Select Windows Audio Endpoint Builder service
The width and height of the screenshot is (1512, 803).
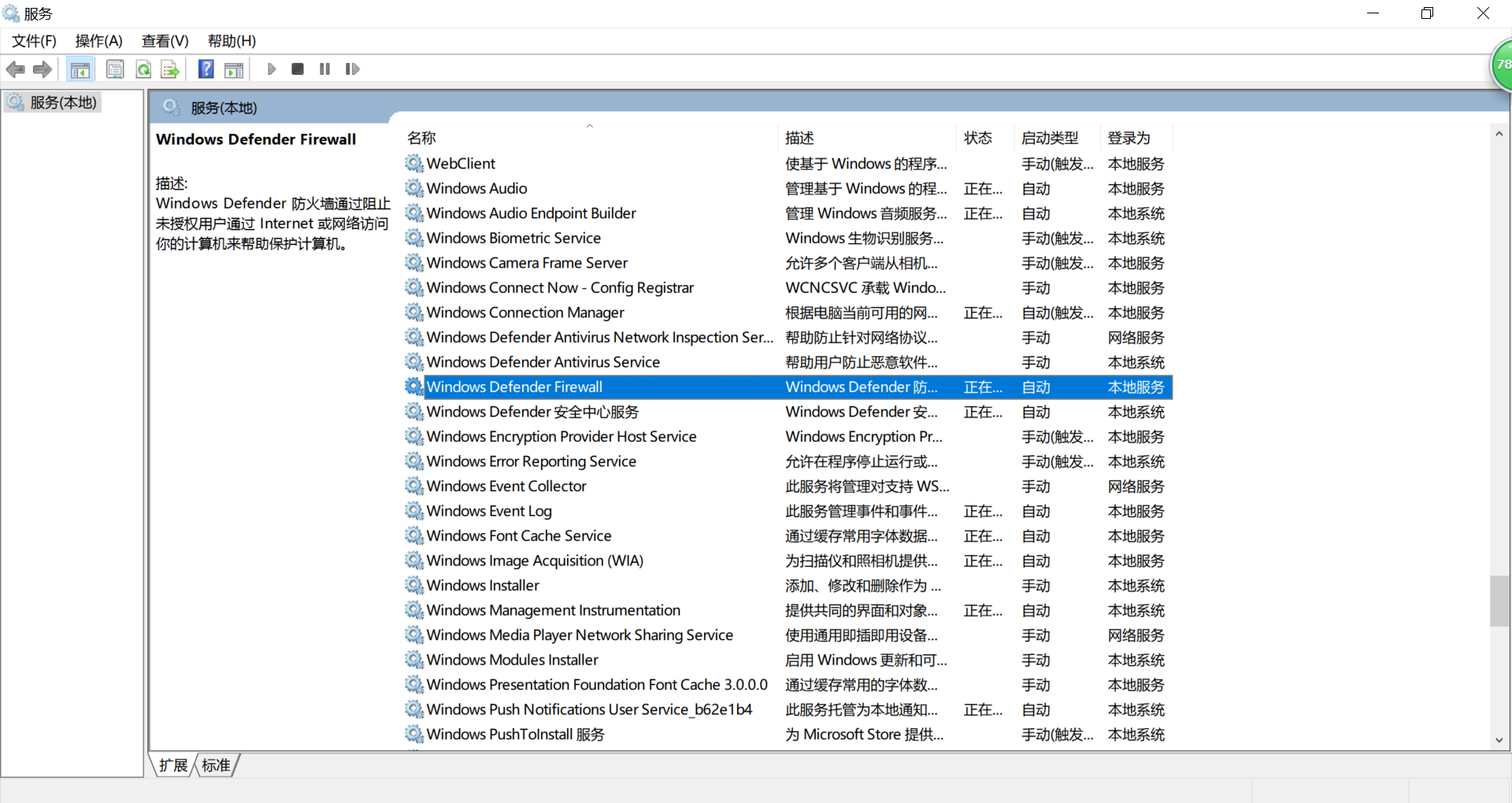788,213
